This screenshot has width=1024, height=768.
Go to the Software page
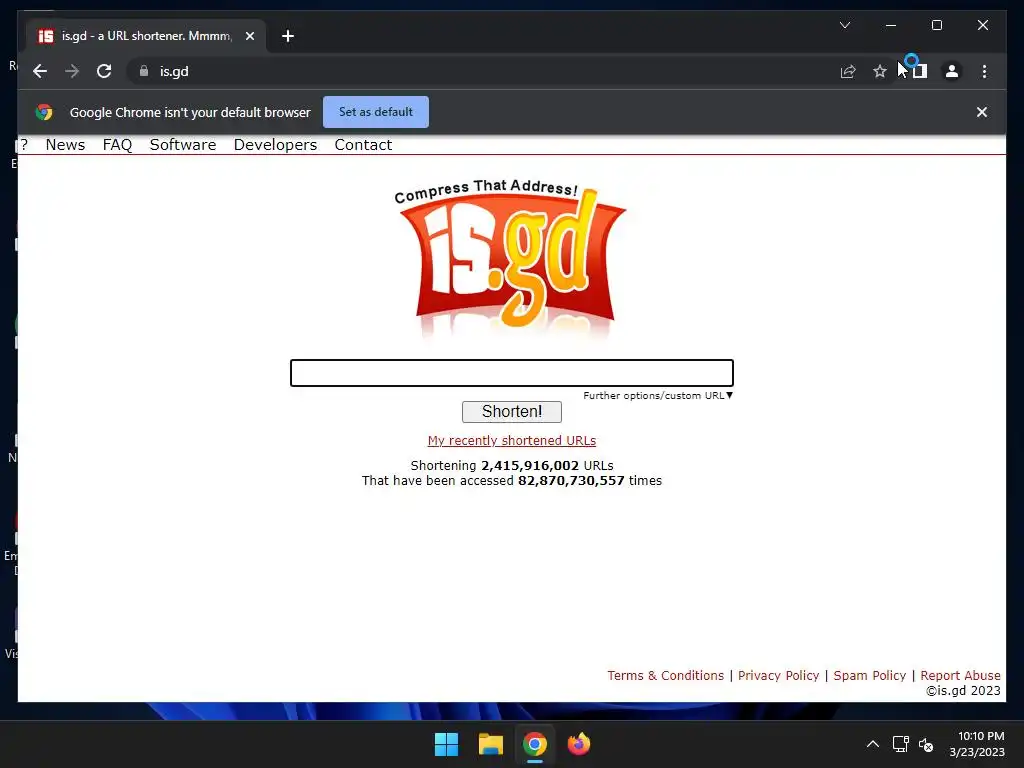tap(183, 145)
